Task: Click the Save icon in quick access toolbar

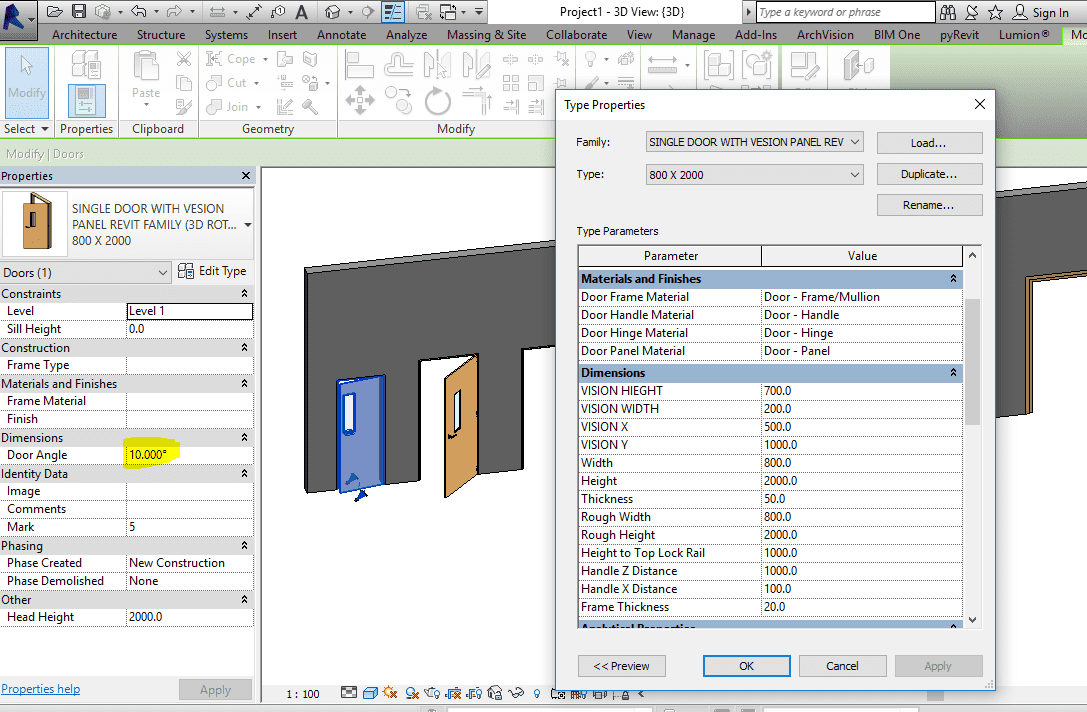Action: tap(78, 12)
